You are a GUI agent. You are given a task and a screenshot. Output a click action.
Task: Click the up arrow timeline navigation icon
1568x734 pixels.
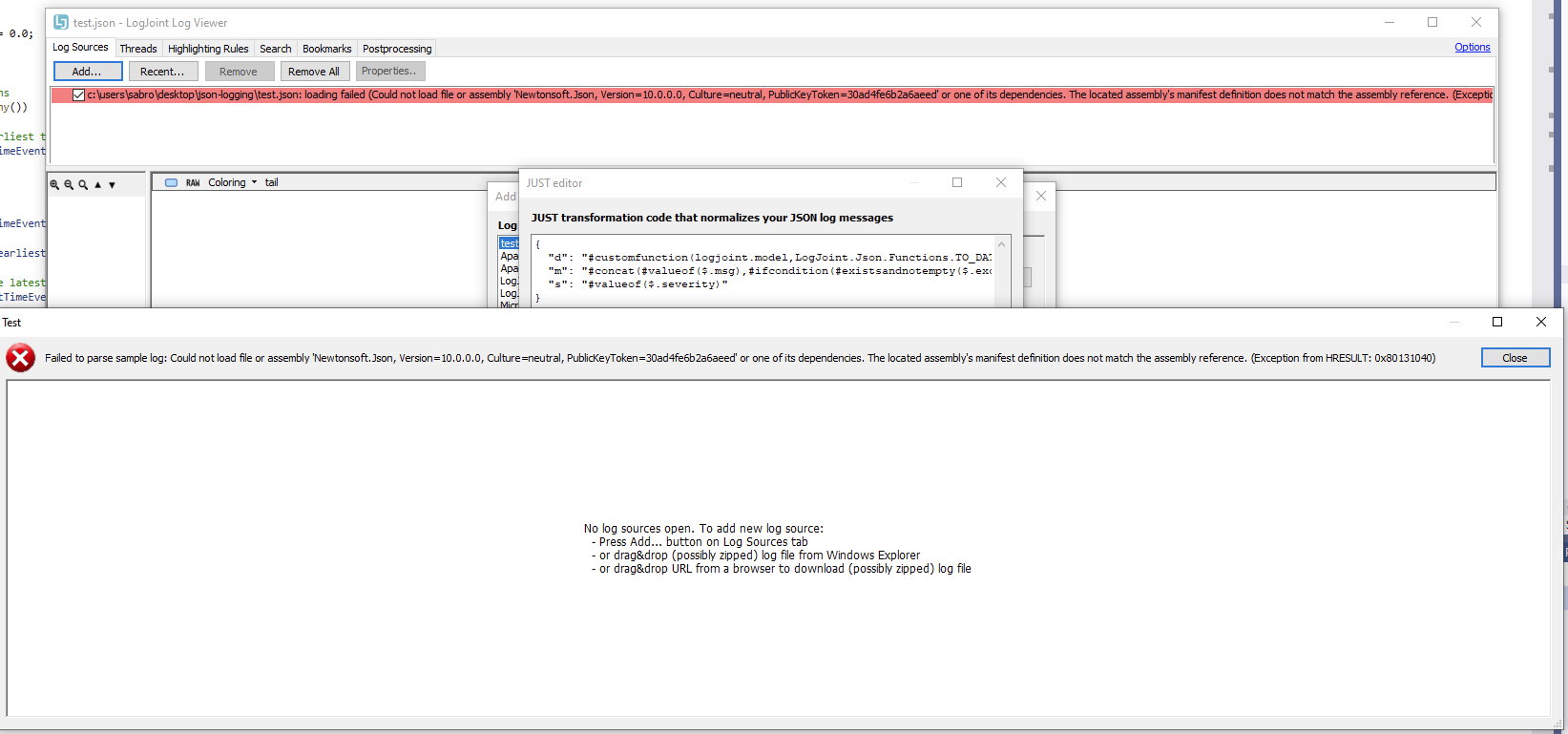point(97,185)
